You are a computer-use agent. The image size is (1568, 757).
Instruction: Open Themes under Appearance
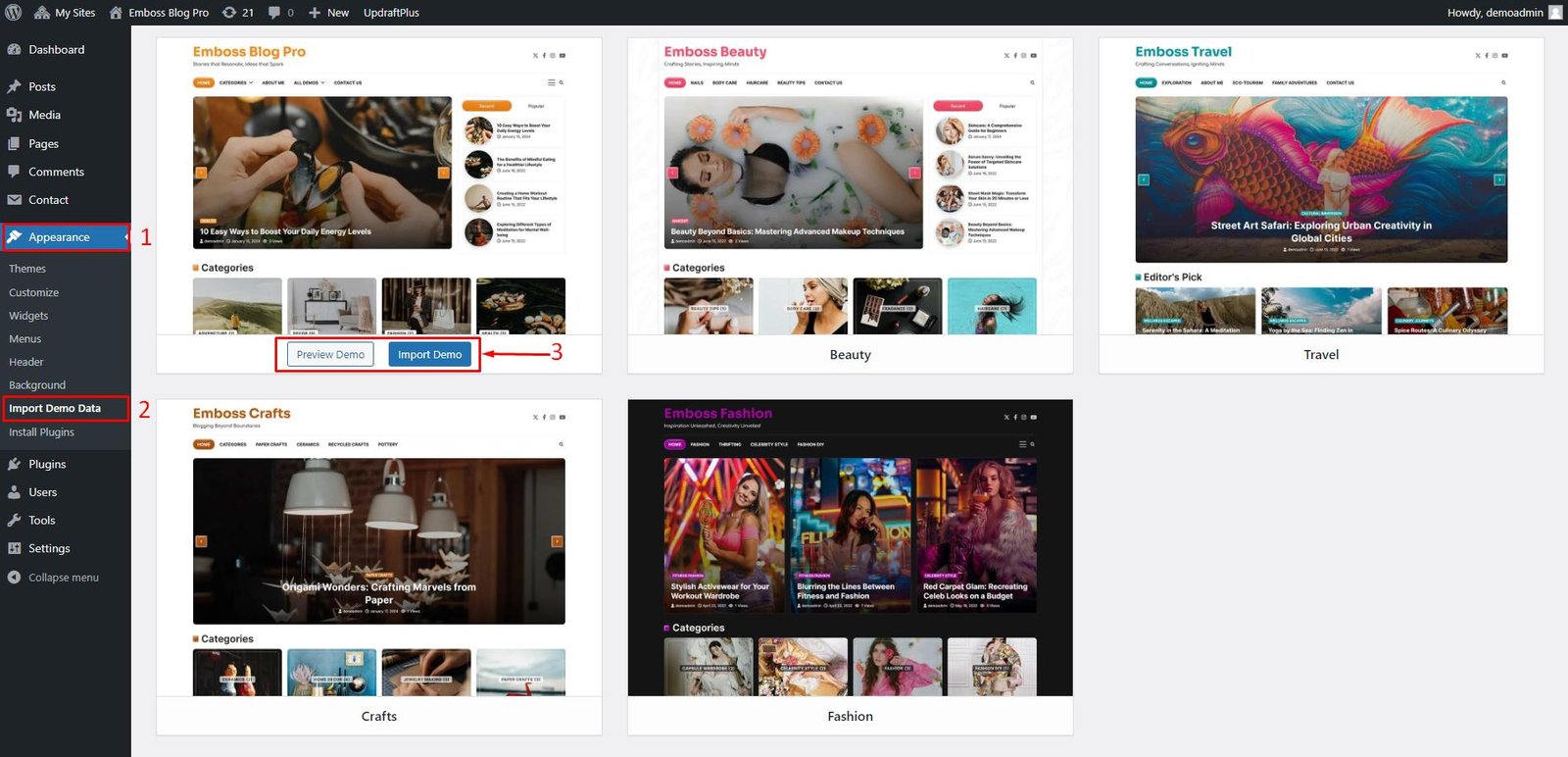tap(27, 269)
